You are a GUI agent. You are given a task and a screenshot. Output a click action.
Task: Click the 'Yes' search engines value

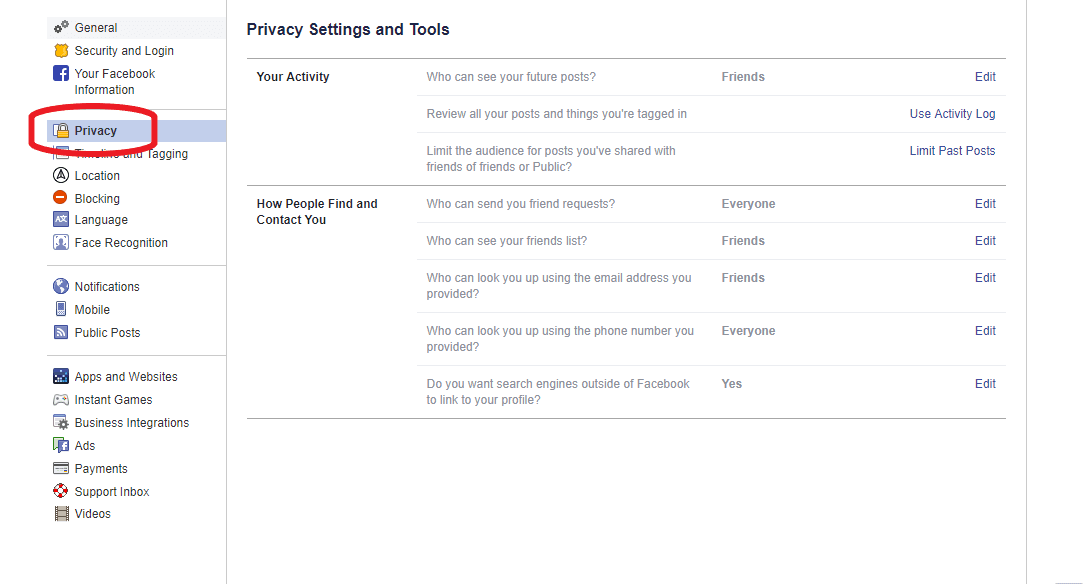(x=731, y=384)
